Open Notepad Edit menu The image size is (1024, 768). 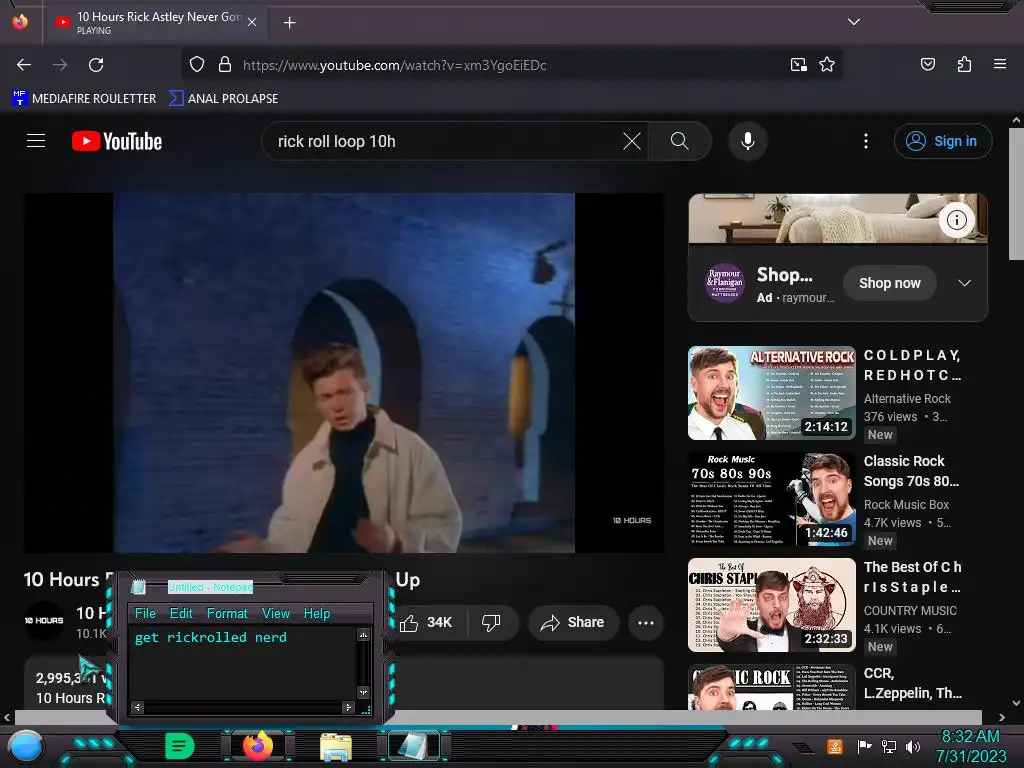(181, 613)
